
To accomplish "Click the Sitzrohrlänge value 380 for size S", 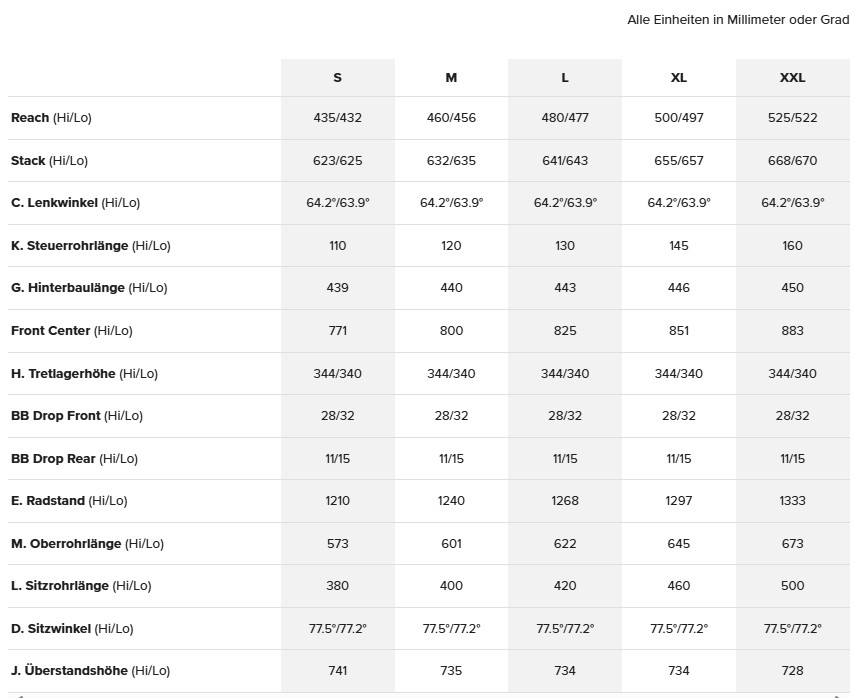I will coord(337,585).
